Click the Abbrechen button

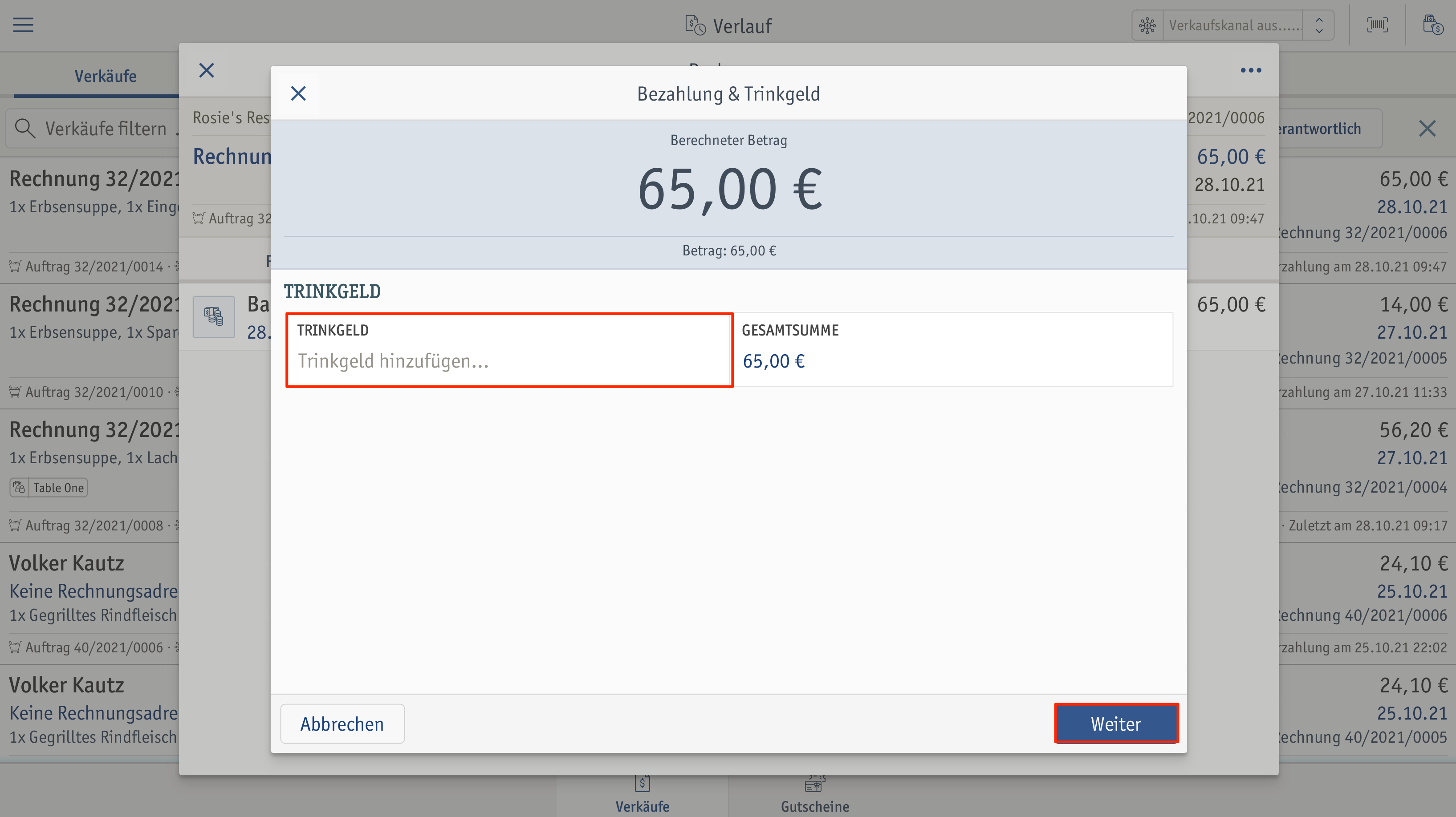pos(342,723)
